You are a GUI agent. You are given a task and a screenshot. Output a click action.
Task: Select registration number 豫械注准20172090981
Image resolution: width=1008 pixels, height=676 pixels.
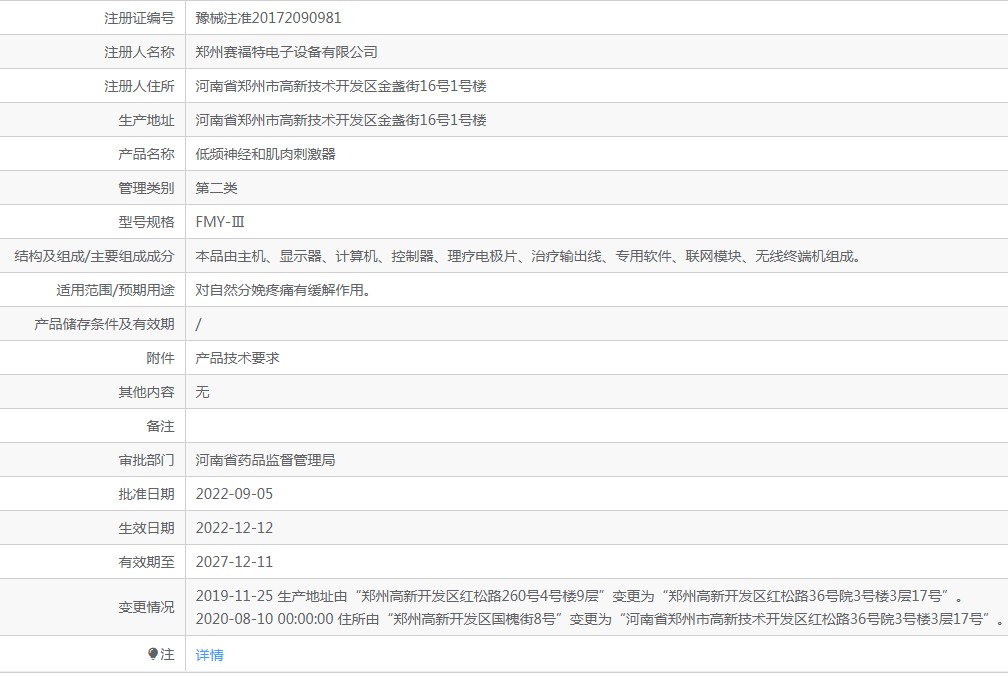[268, 18]
